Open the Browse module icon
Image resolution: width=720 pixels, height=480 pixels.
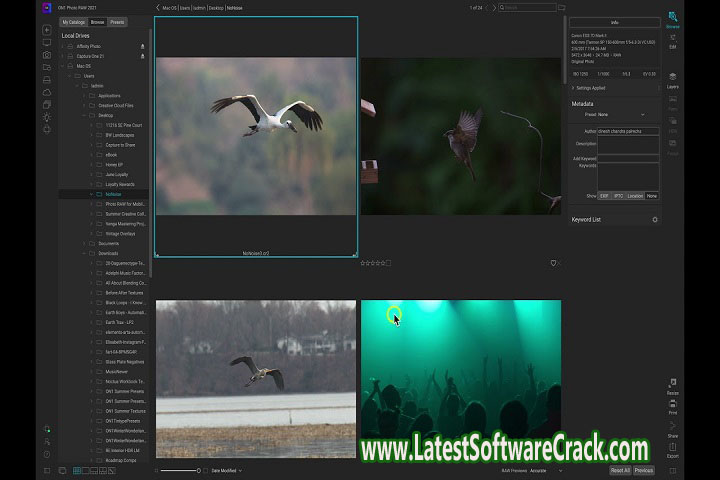pyautogui.click(x=673, y=20)
